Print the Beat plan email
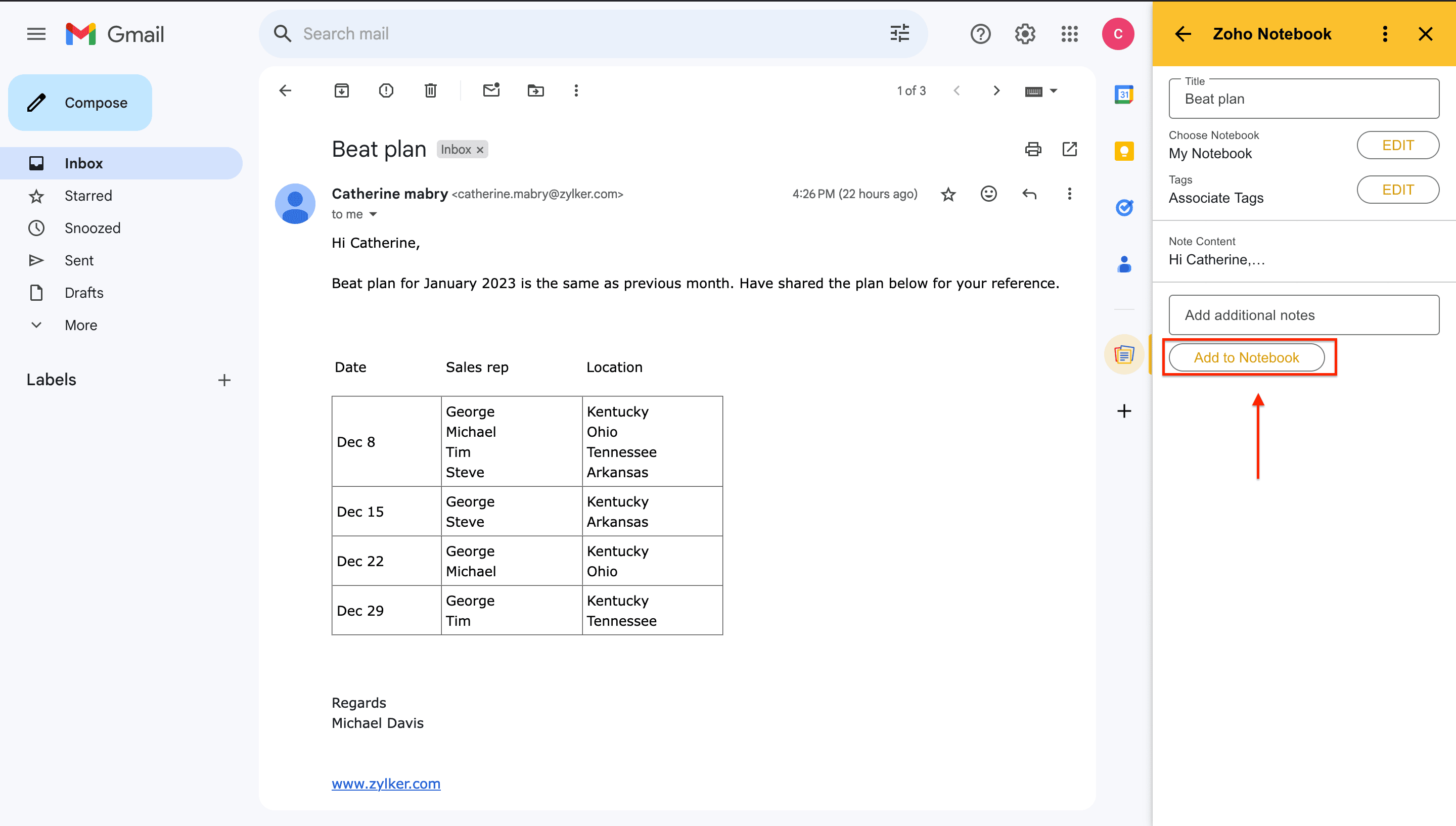The width and height of the screenshot is (1456, 826). tap(1033, 149)
